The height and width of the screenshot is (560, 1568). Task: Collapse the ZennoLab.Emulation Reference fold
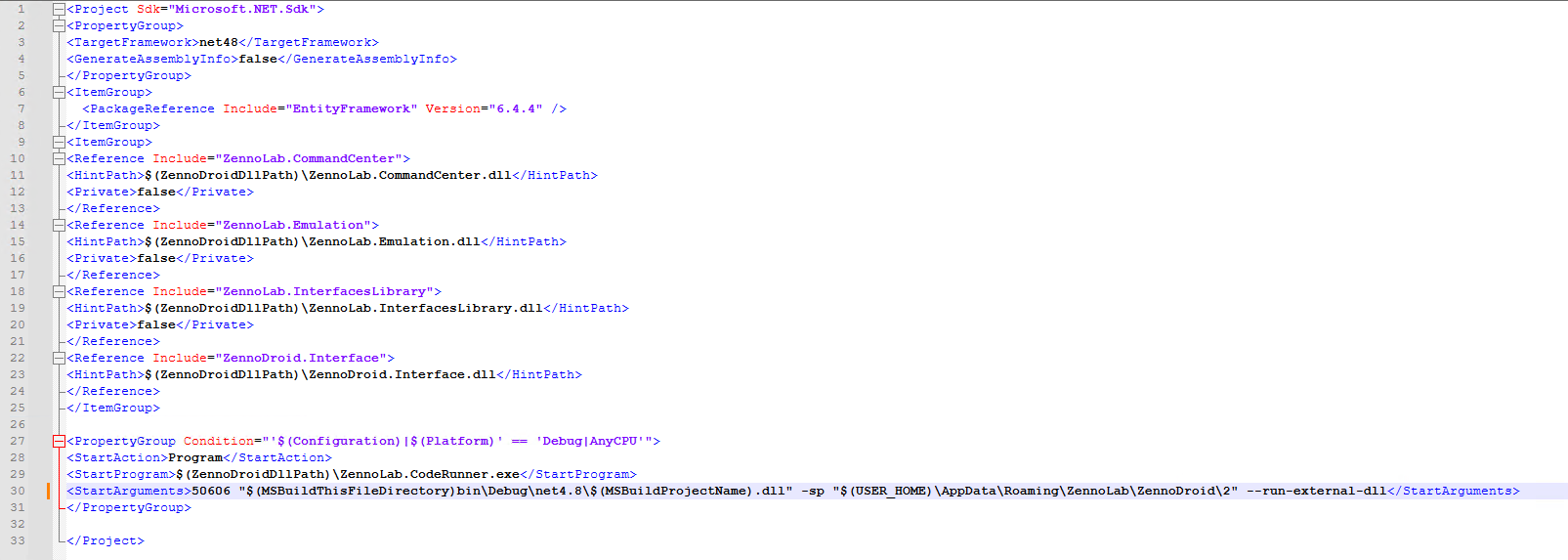click(59, 225)
